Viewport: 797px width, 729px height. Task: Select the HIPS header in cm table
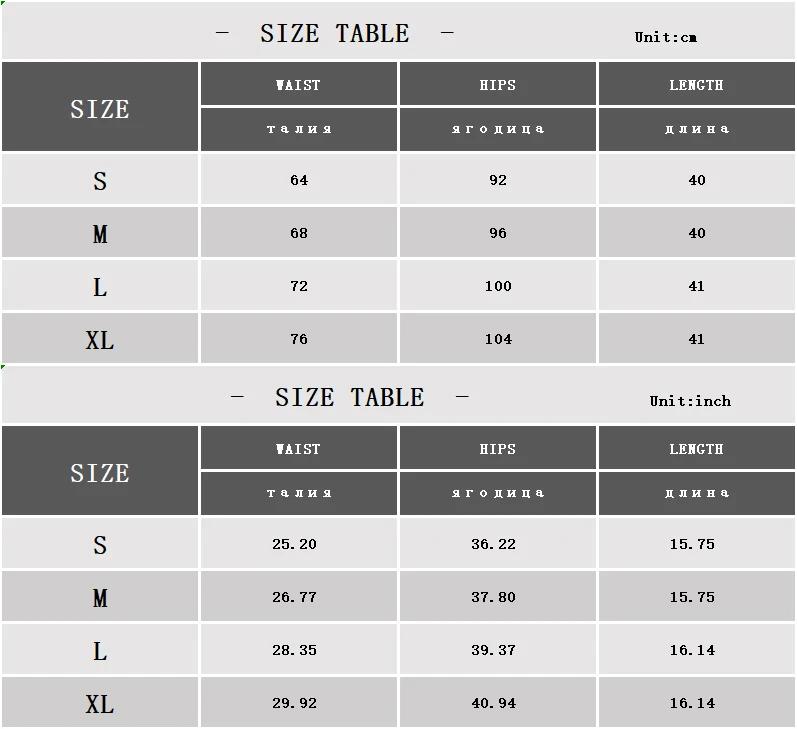(498, 84)
